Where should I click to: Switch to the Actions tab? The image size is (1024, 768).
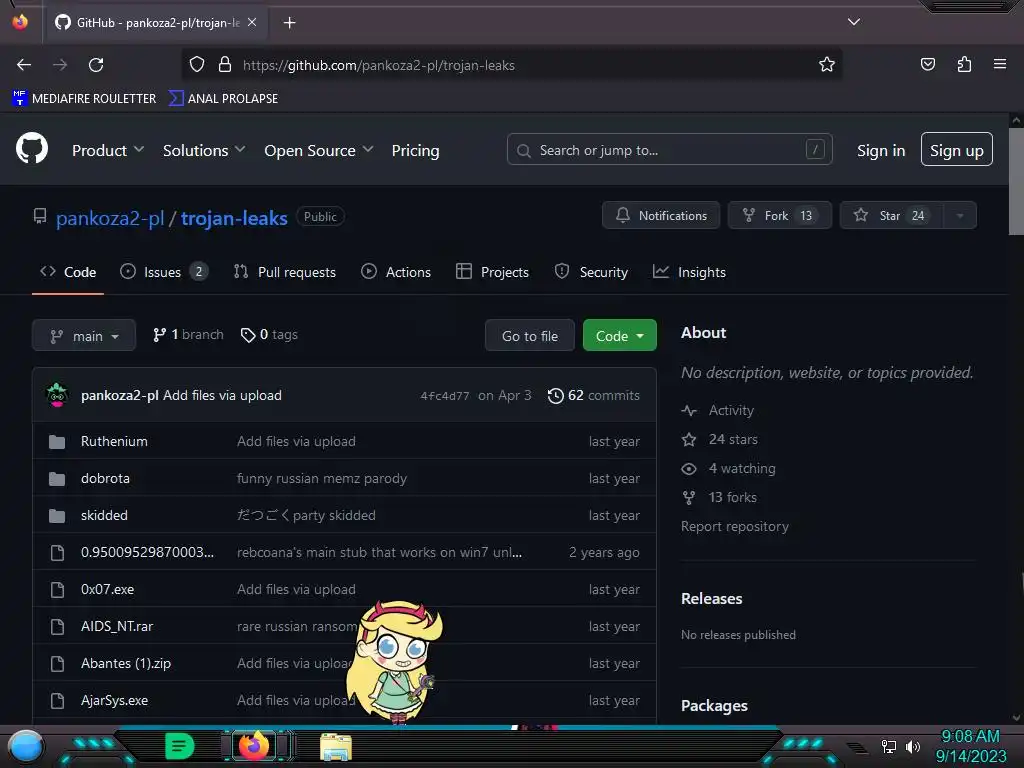(x=396, y=272)
